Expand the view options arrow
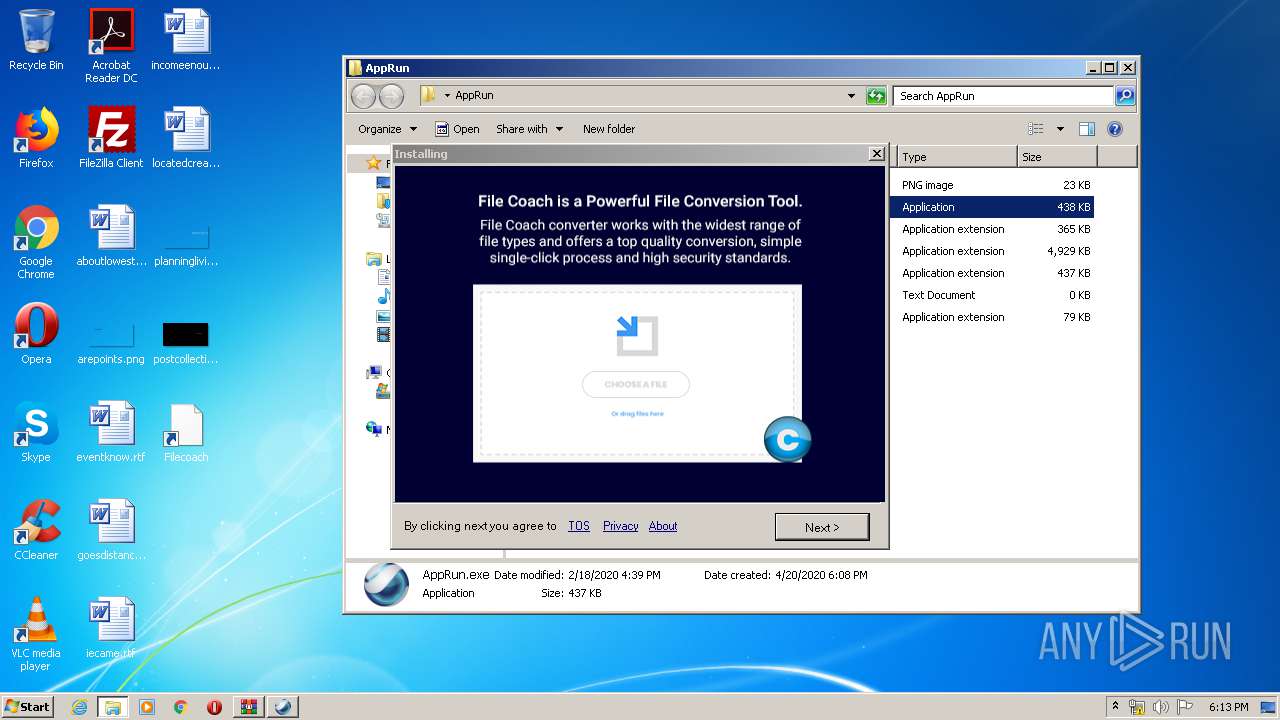 tap(1060, 129)
